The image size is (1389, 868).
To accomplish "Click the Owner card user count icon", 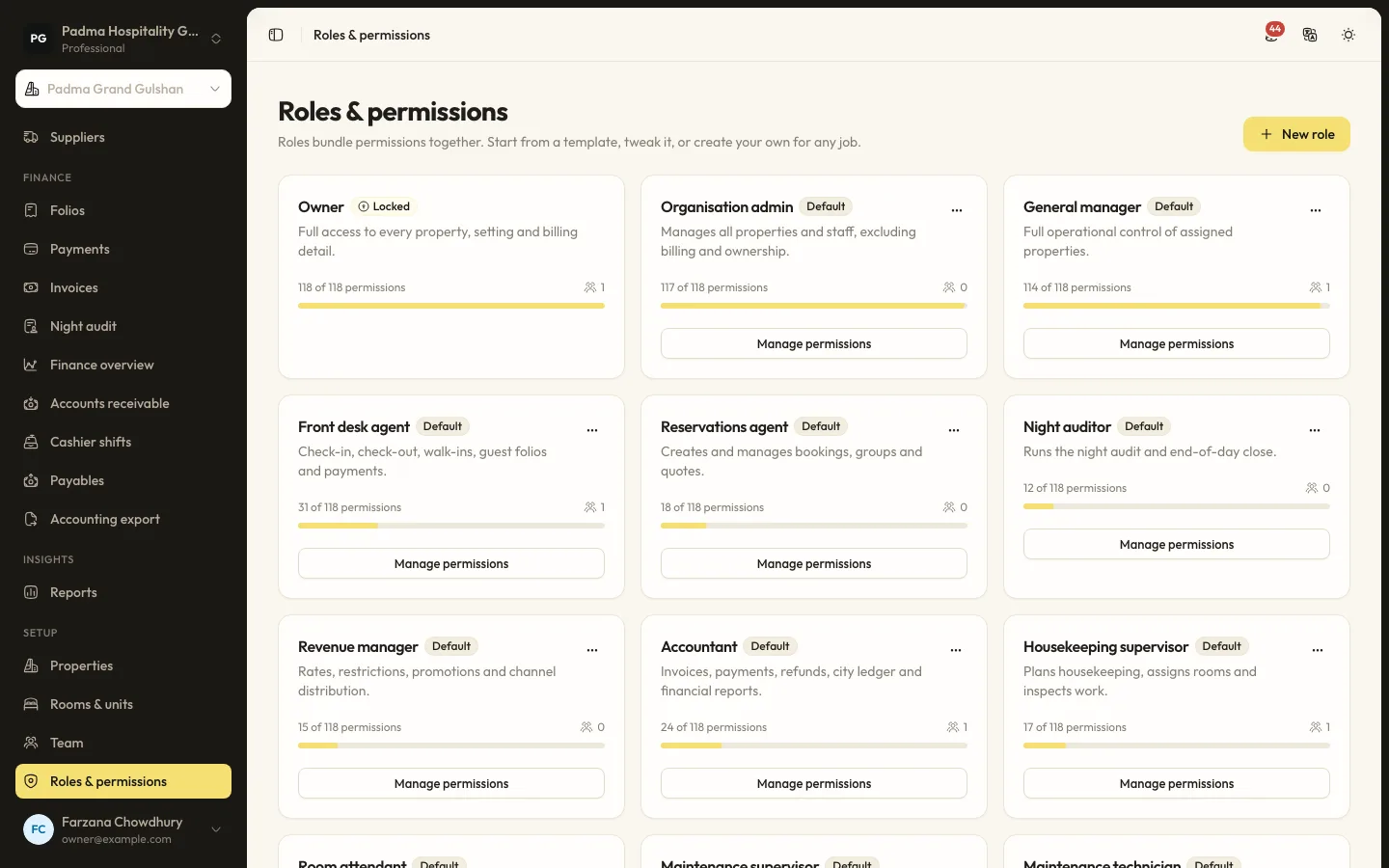I will coord(590,287).
